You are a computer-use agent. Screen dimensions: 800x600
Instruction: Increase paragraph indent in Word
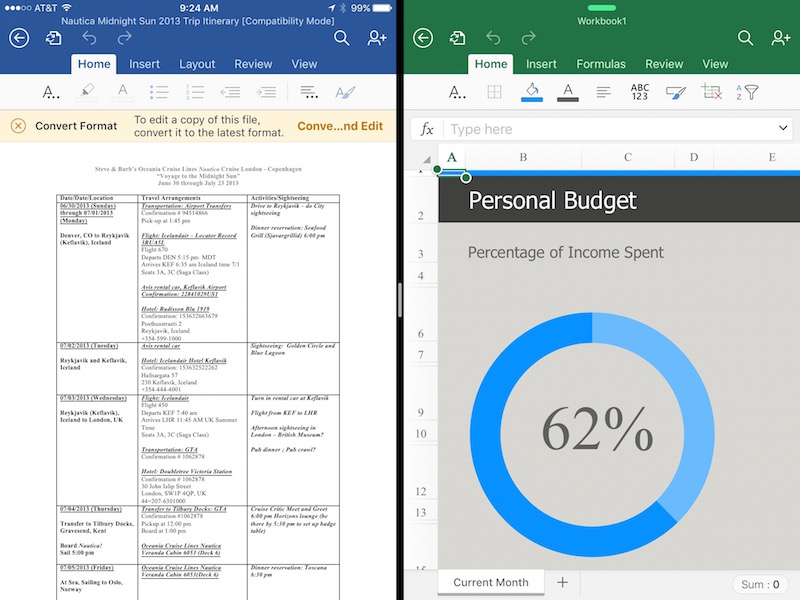point(266,92)
